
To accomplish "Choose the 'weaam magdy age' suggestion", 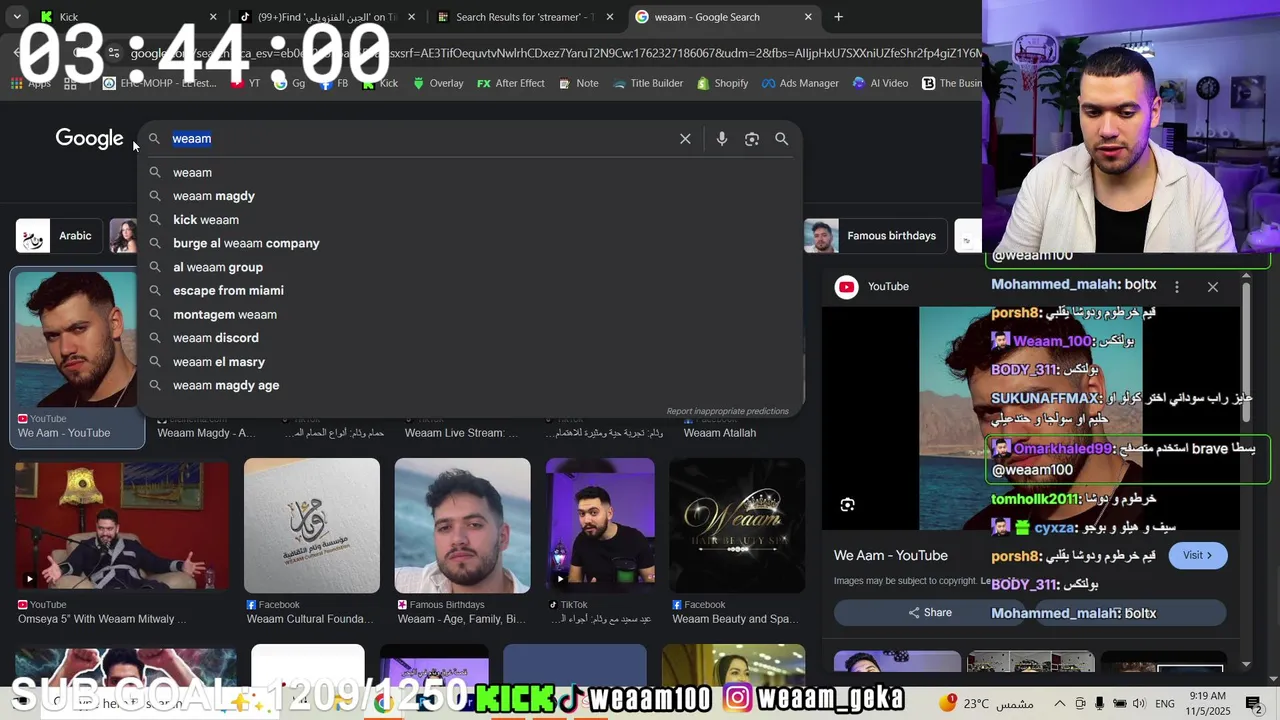I will (470, 385).
